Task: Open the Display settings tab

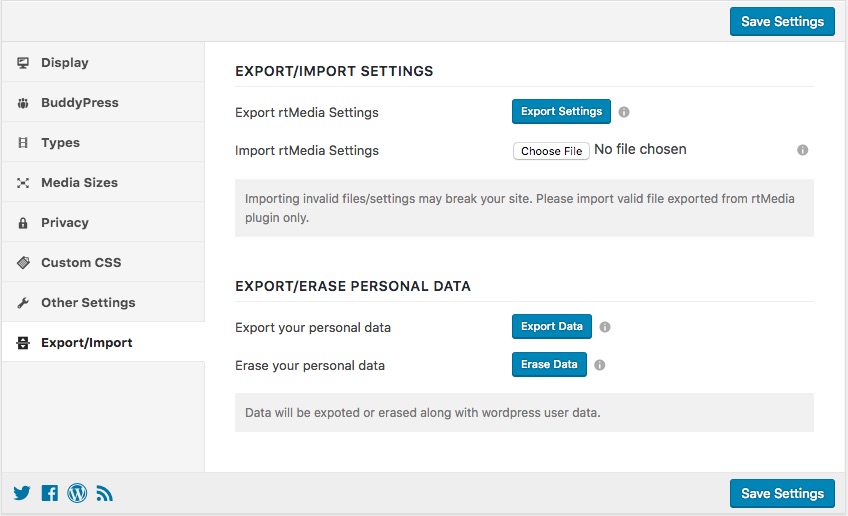Action: click(65, 62)
